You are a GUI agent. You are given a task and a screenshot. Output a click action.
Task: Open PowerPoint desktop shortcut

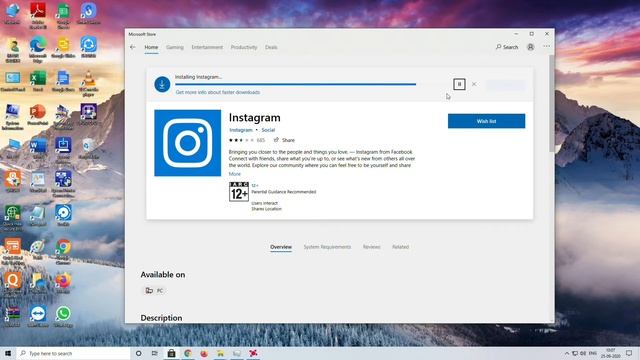(38, 115)
